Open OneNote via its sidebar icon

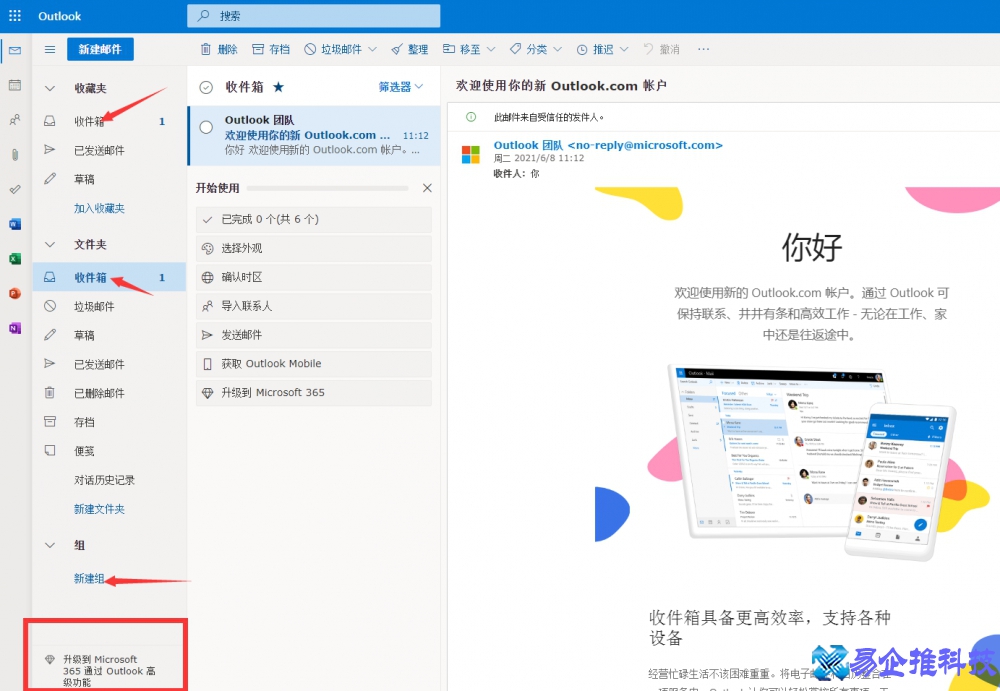point(13,327)
